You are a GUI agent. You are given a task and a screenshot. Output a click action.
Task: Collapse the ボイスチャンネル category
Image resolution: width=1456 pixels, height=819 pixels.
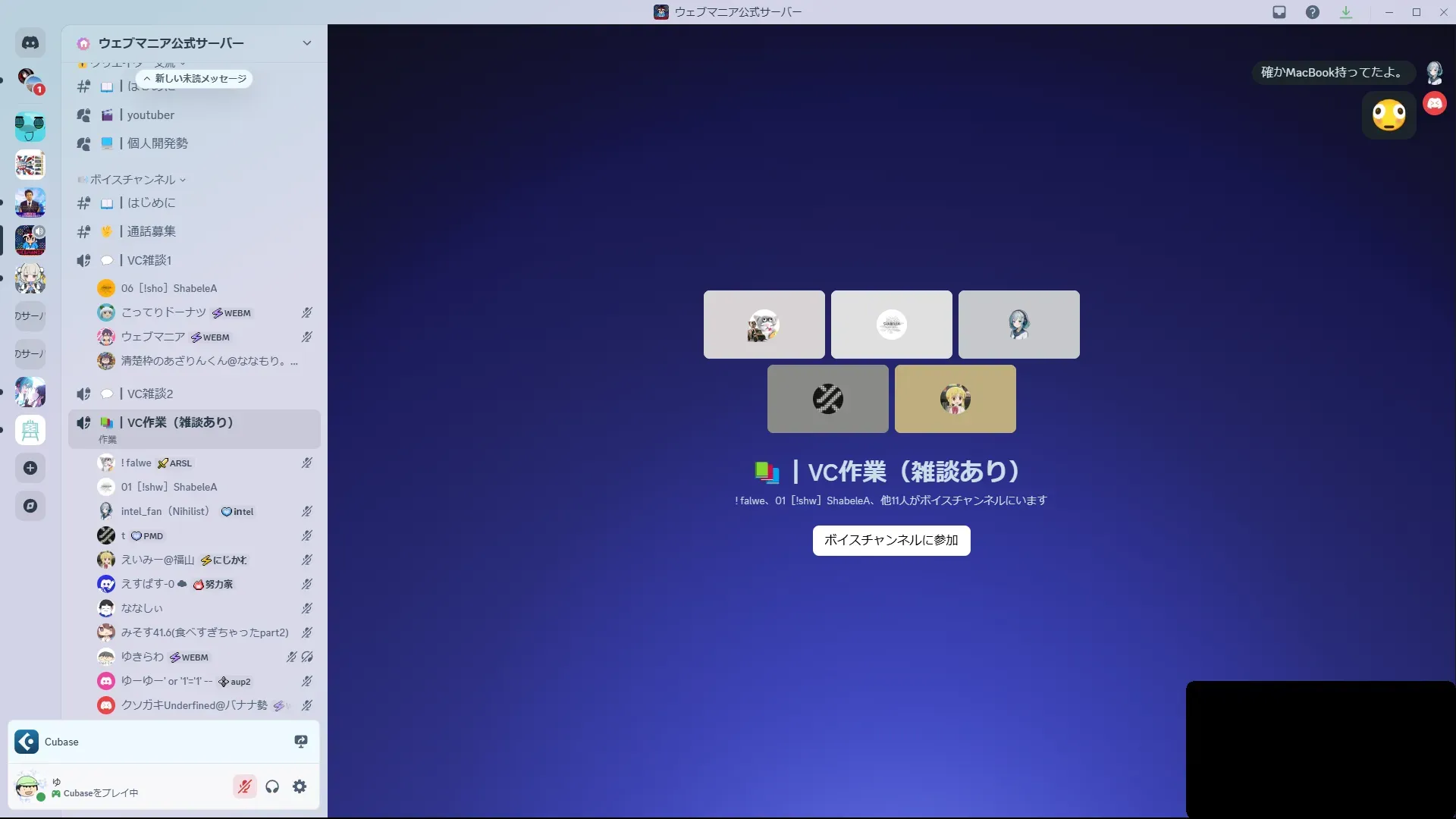pyautogui.click(x=133, y=180)
